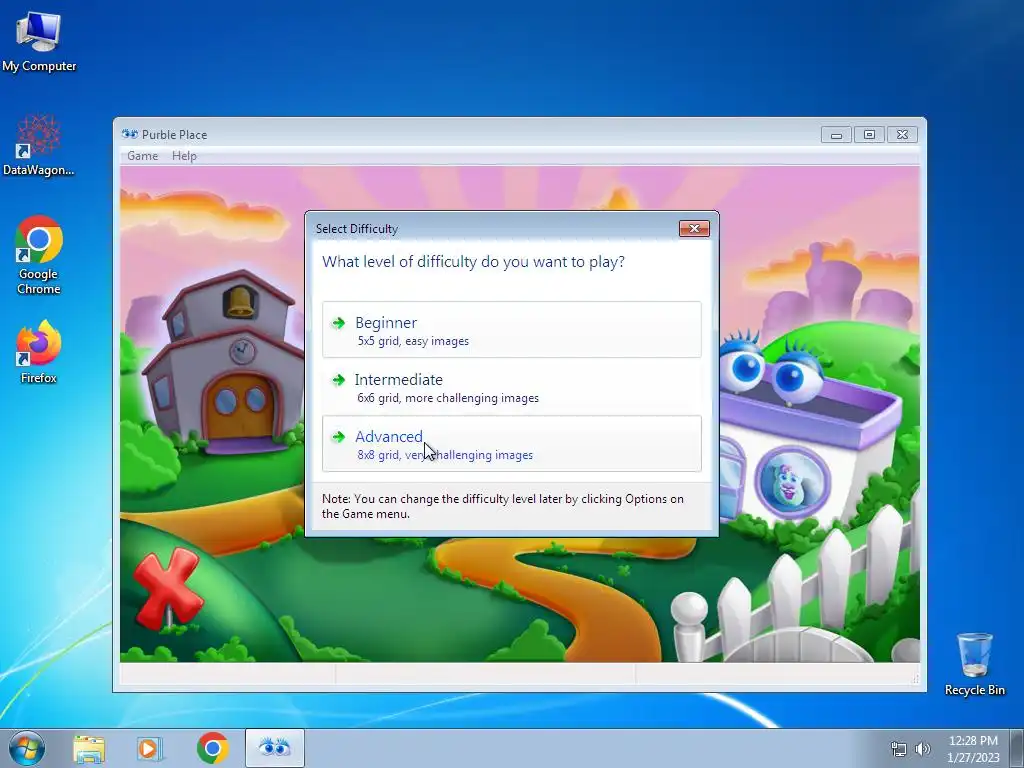Viewport: 1024px width, 768px height.
Task: Select the Firefox desktop shortcut
Action: pyautogui.click(x=39, y=352)
